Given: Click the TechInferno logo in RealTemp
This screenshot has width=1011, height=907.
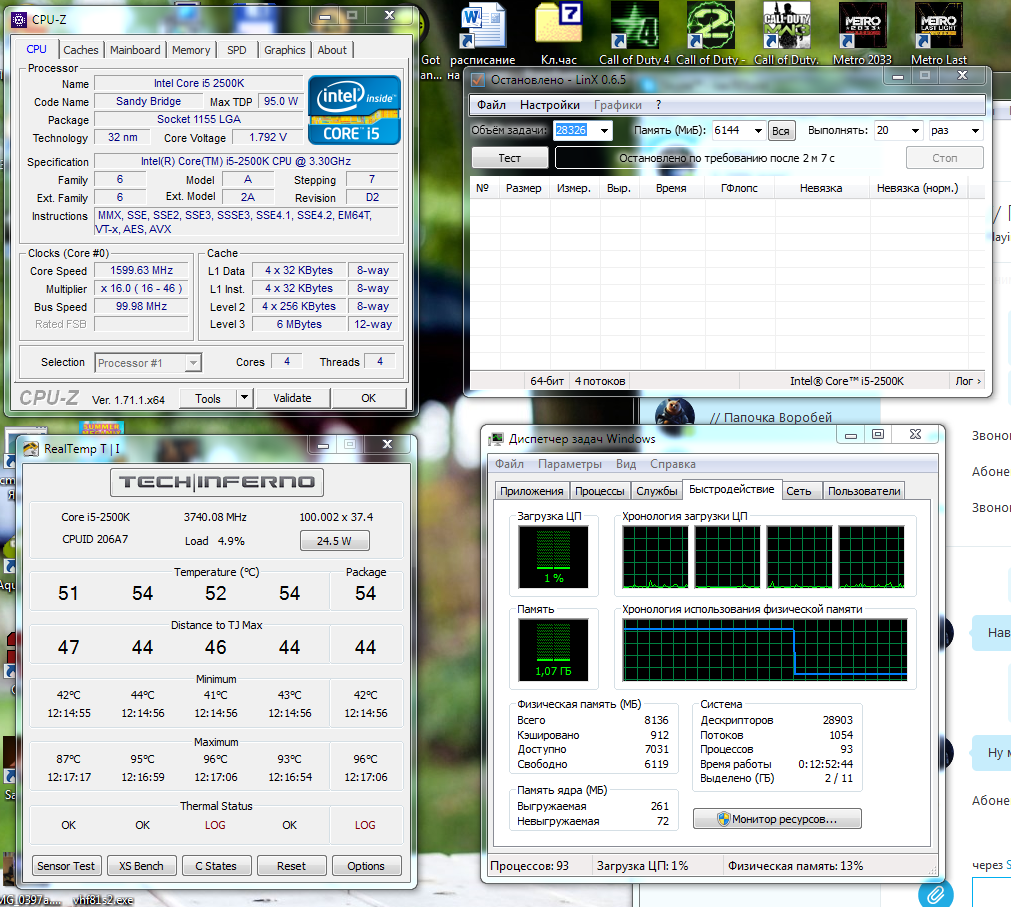Looking at the screenshot, I should pos(217,482).
